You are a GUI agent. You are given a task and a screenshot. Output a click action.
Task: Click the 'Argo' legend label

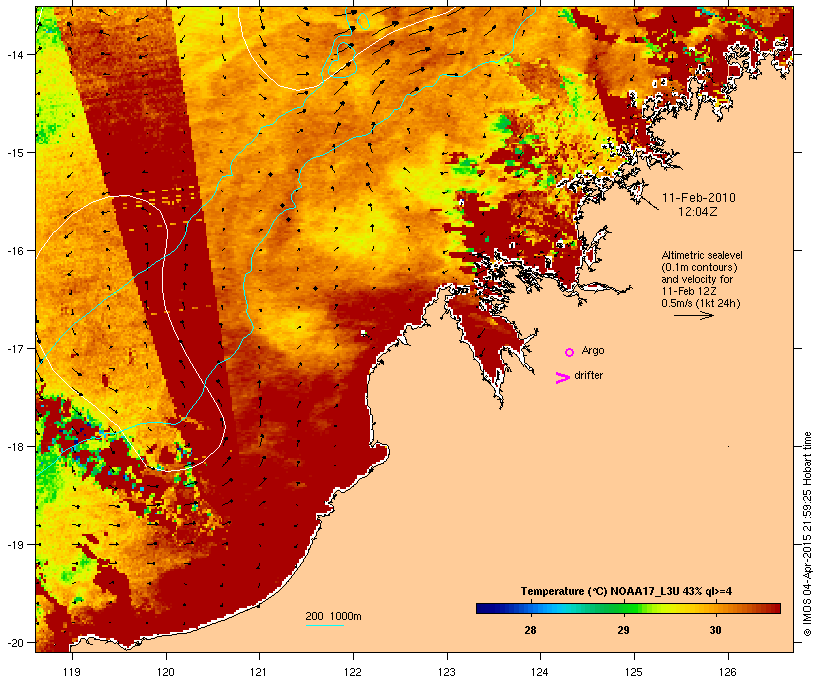coord(593,350)
